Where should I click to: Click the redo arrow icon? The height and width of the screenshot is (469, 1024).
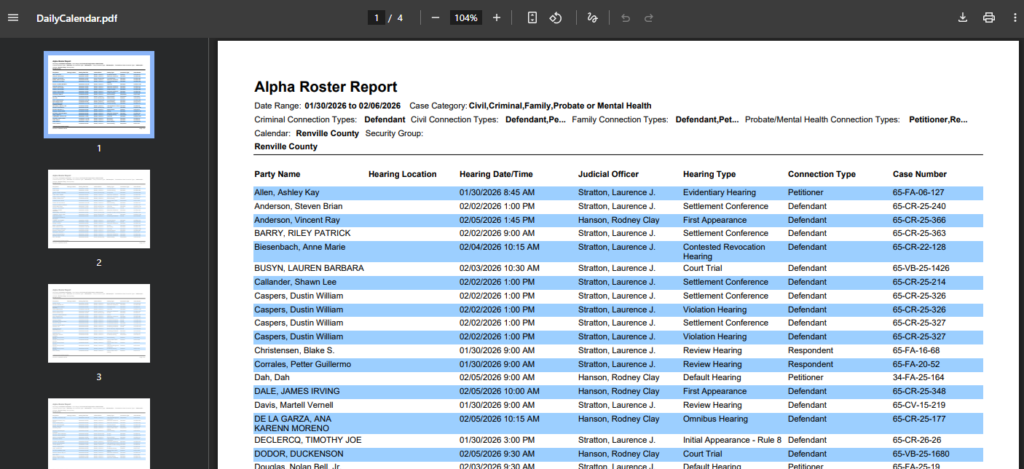coord(649,18)
